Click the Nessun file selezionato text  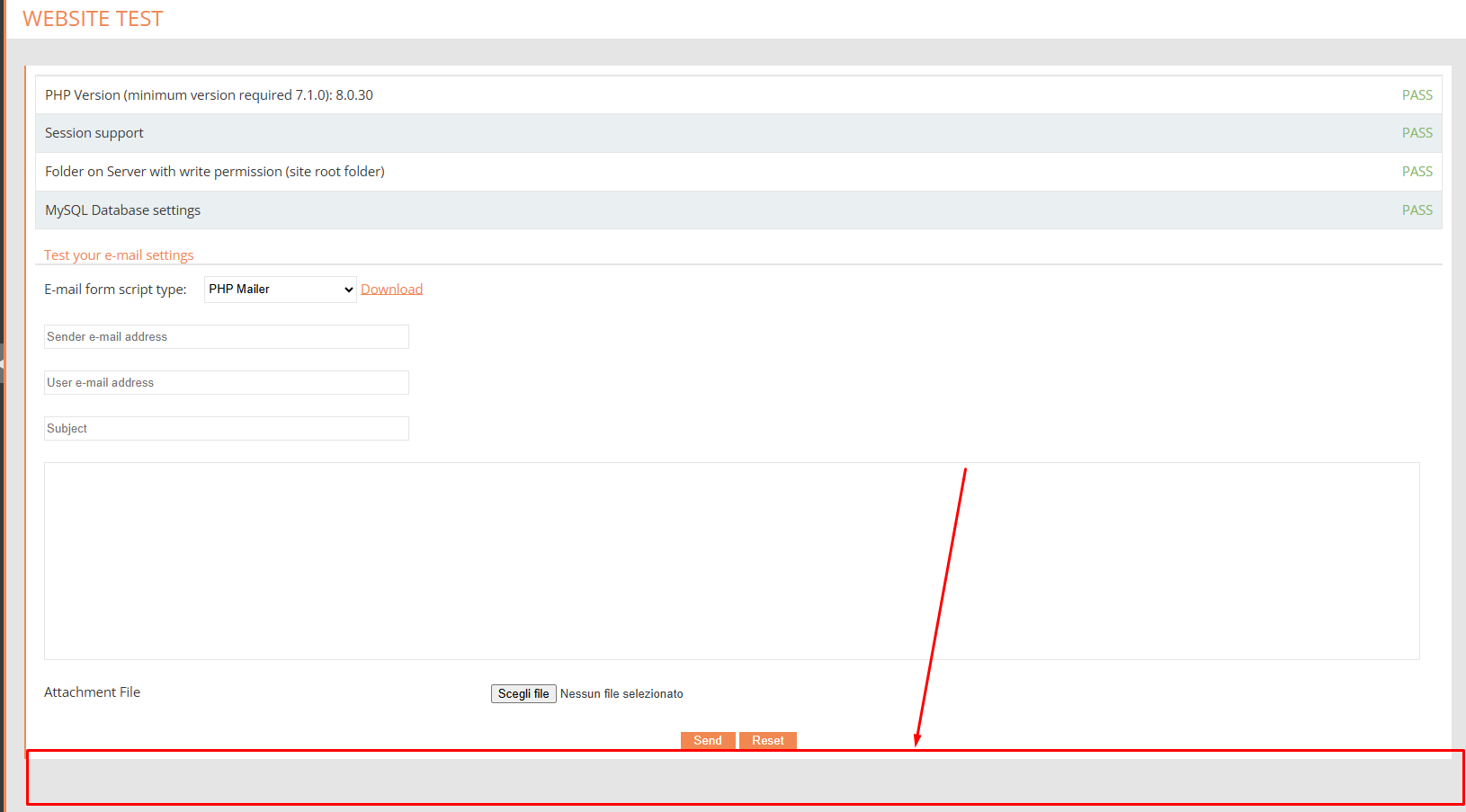tap(621, 694)
